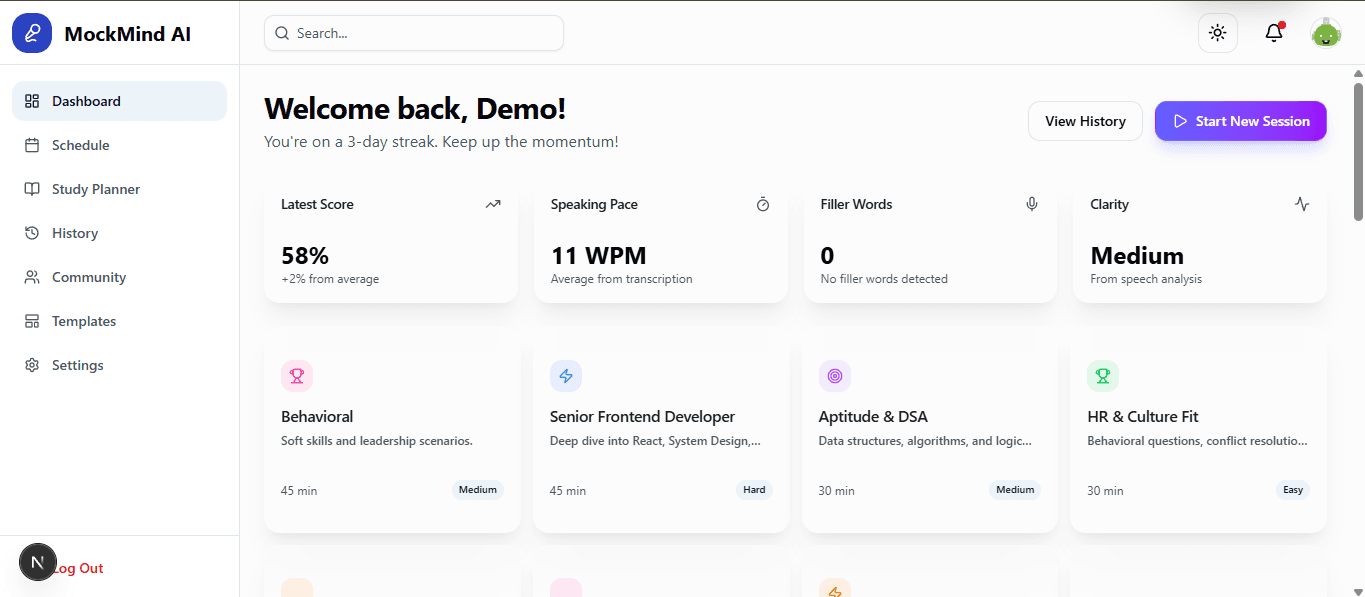The height and width of the screenshot is (597, 1365).
Task: Click the trophy icon on Behavioral card
Action: [x=297, y=376]
